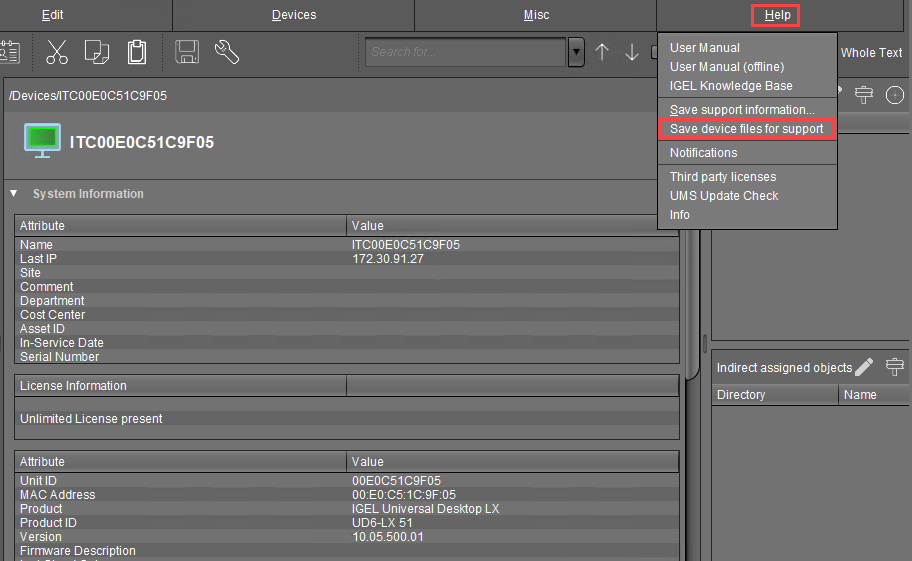This screenshot has width=912, height=561.
Task: Collapse the System Information section
Action: [x=14, y=194]
